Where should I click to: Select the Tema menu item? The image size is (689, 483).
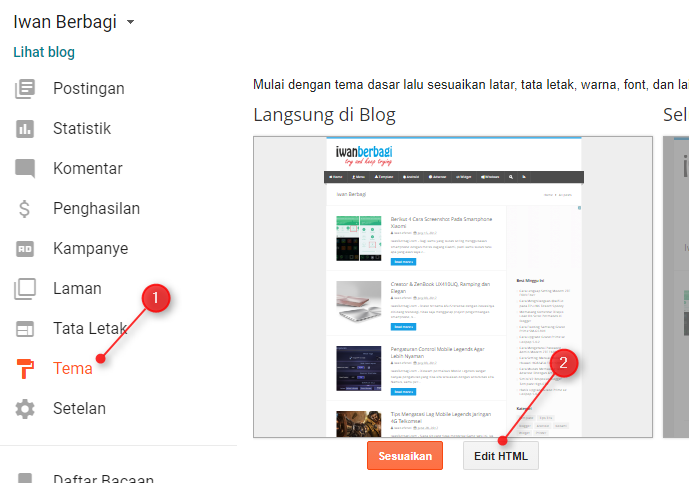click(73, 368)
